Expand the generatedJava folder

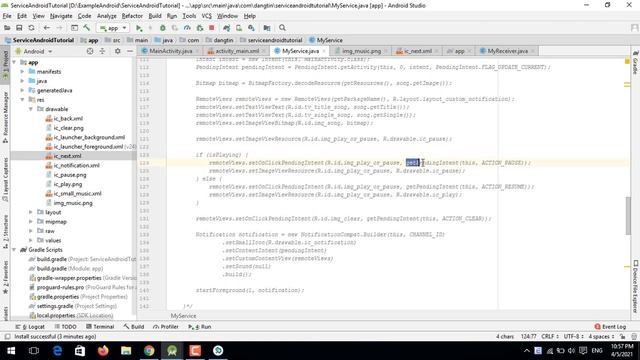[x=22, y=91]
